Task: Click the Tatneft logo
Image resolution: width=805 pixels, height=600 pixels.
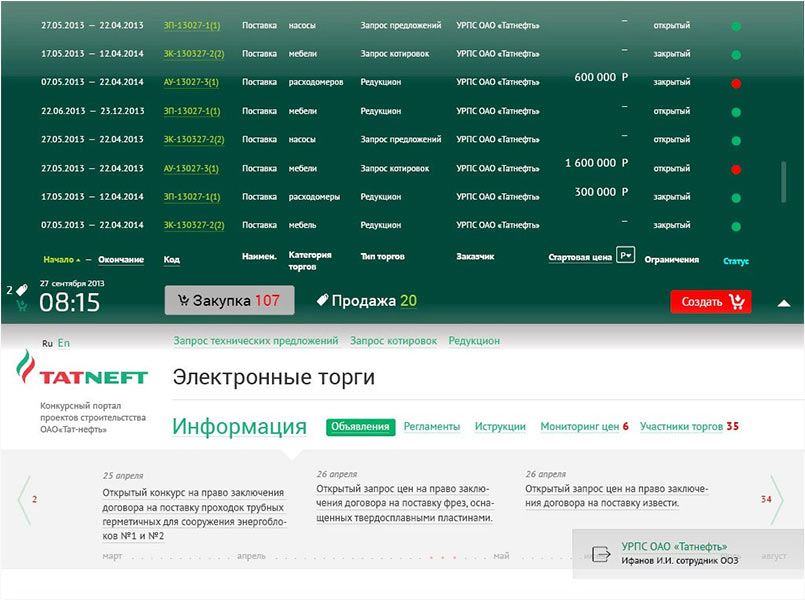Action: (x=81, y=371)
